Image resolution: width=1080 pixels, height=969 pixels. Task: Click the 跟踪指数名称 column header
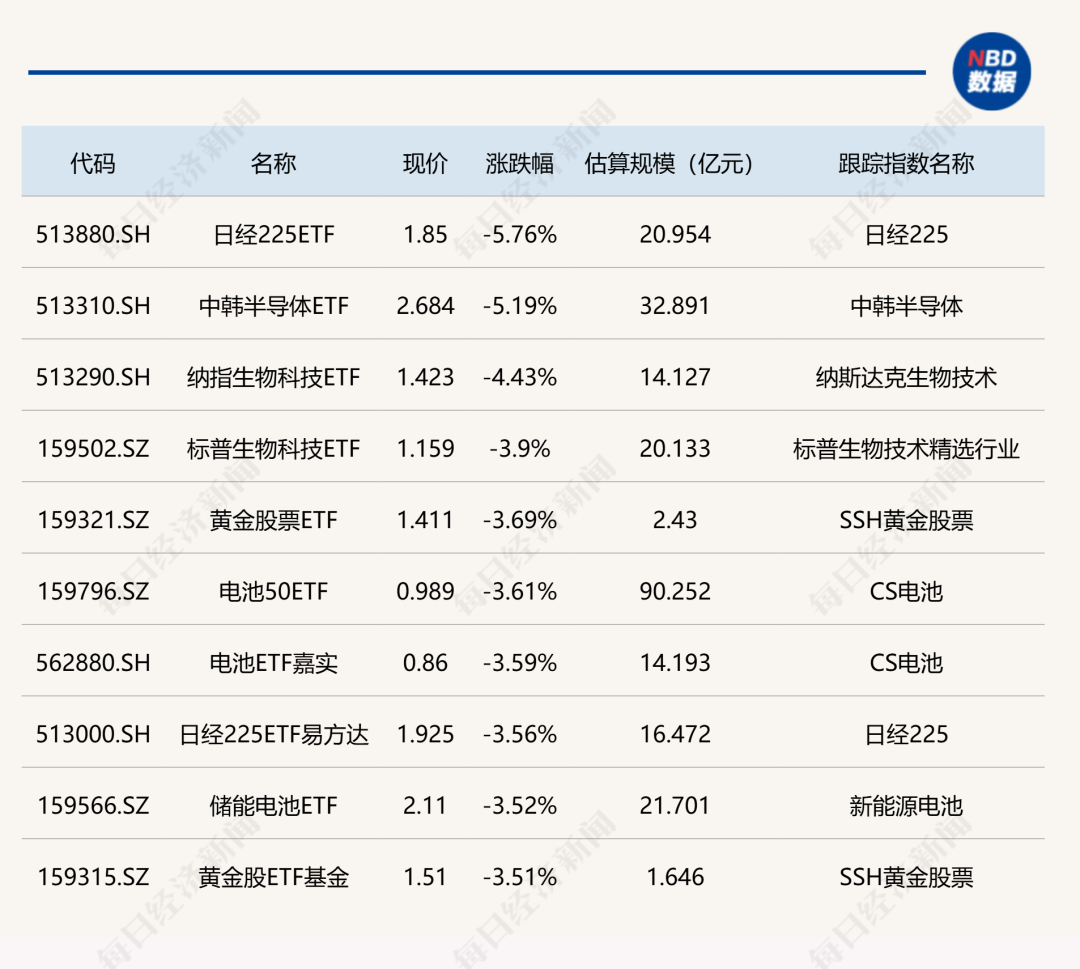pyautogui.click(x=905, y=163)
